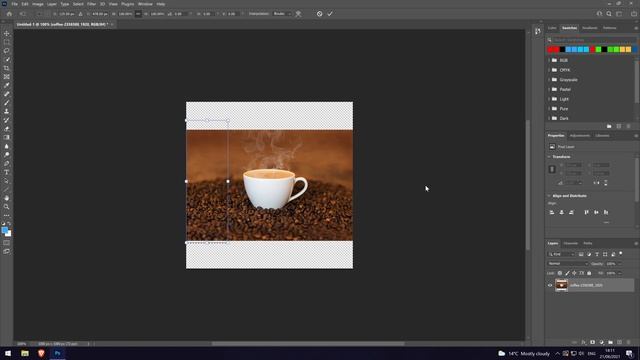Expand the Pure swatch folder
Viewport: 640px width, 360px height.
(549, 109)
